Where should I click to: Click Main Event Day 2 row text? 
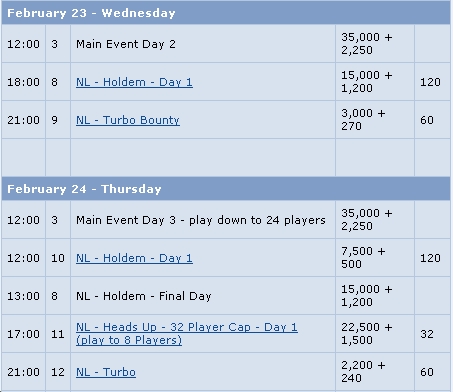point(126,44)
